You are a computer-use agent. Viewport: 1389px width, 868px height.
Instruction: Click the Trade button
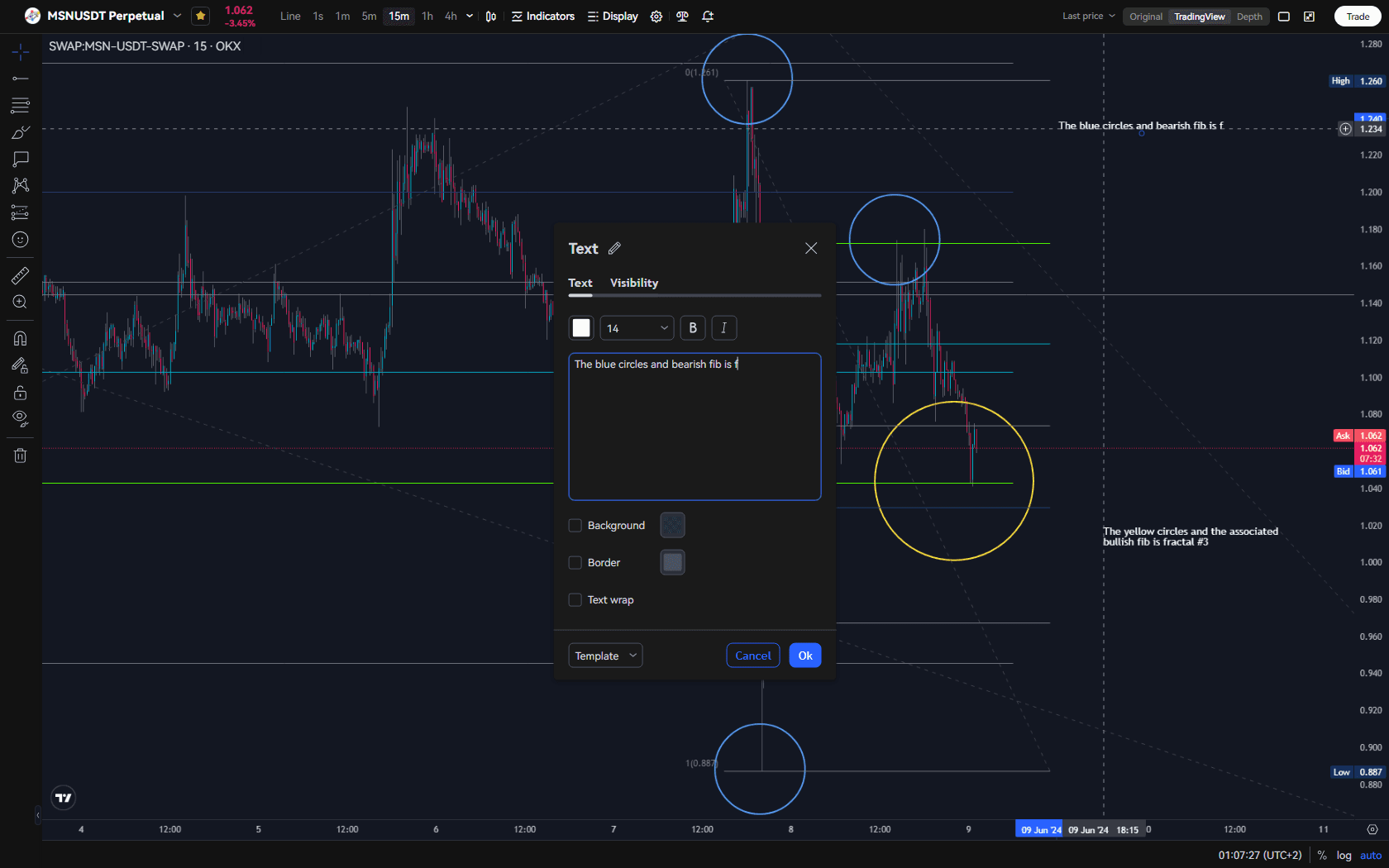click(1358, 17)
